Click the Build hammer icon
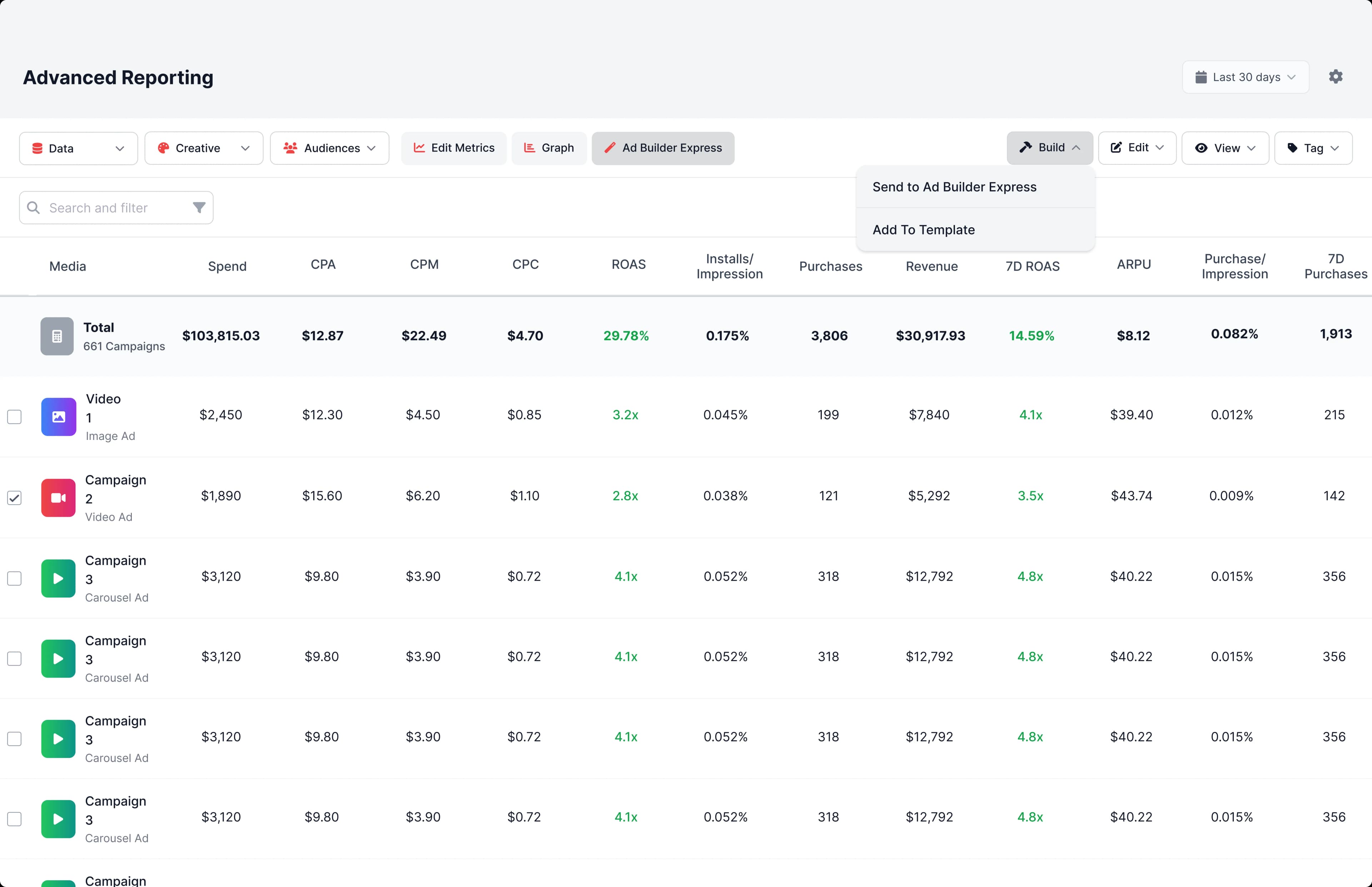Image resolution: width=1372 pixels, height=887 pixels. 1027,148
